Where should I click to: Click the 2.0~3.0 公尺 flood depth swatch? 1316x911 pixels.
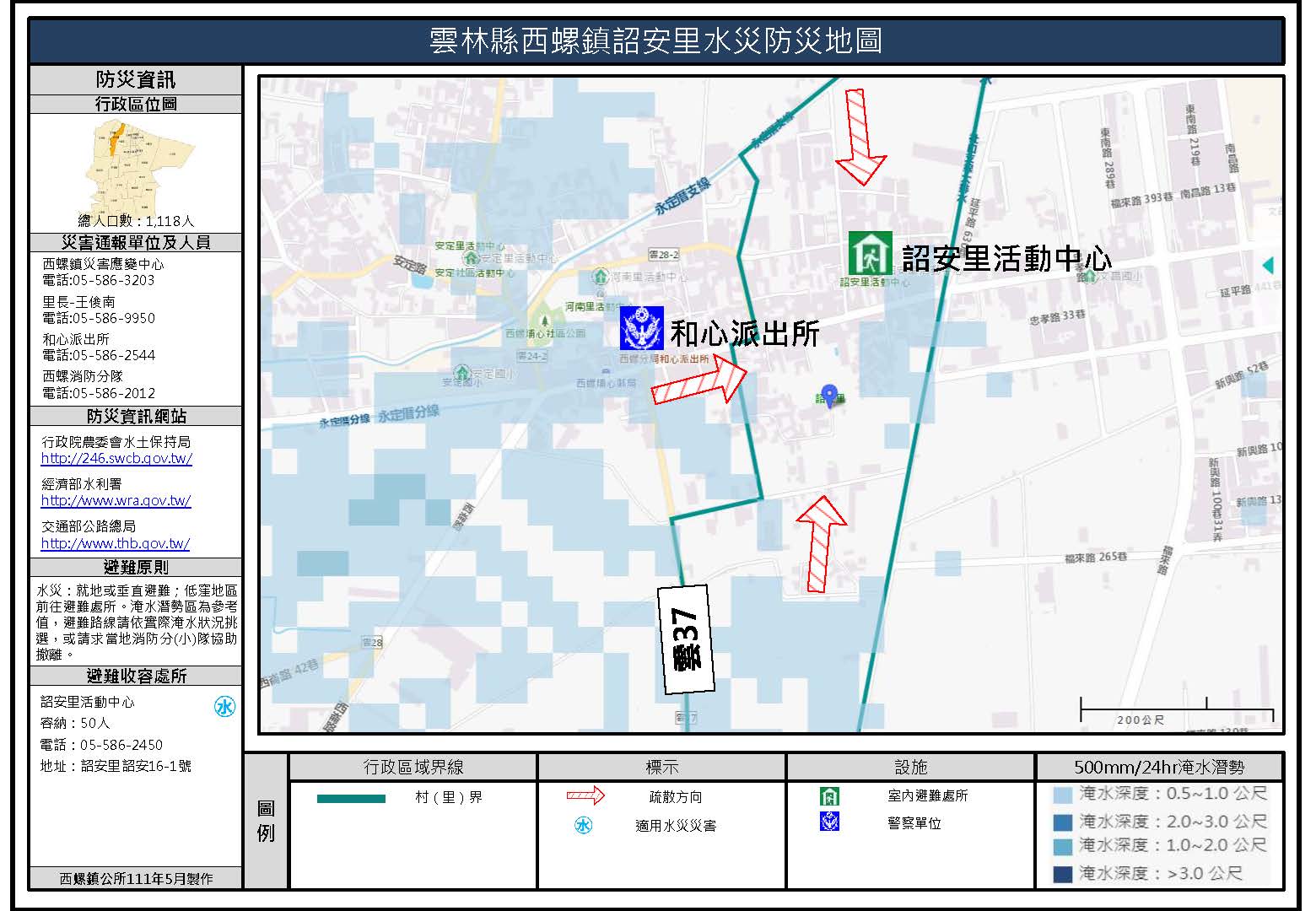point(1064,822)
